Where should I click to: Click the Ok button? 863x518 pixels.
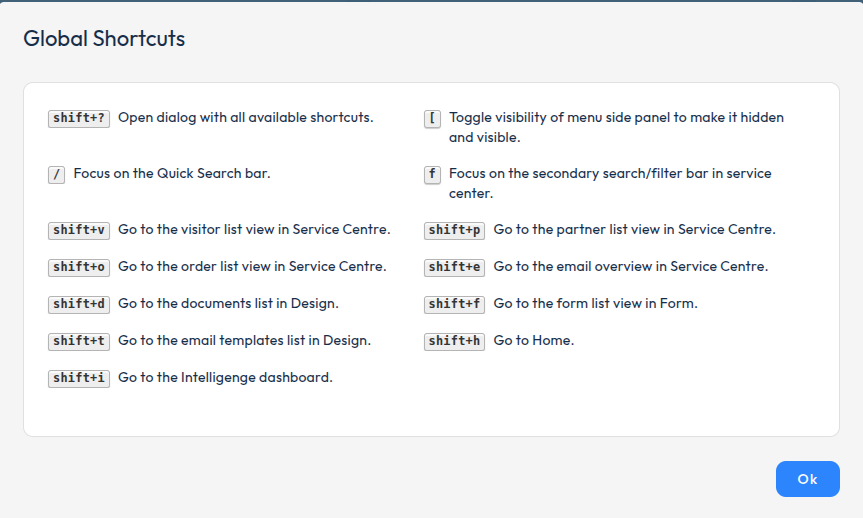pyautogui.click(x=807, y=479)
